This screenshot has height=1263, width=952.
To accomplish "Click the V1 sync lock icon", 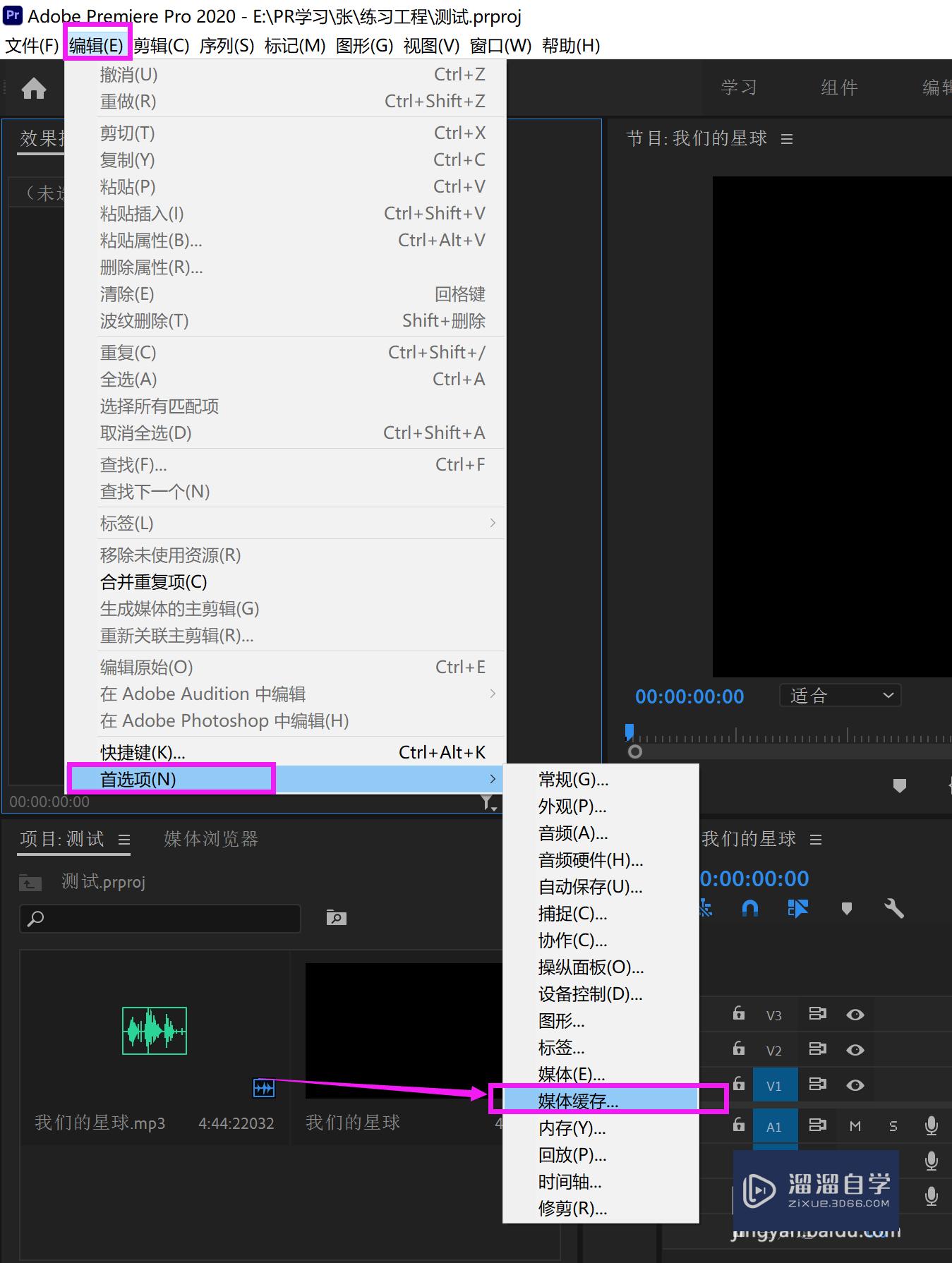I will 817,1084.
